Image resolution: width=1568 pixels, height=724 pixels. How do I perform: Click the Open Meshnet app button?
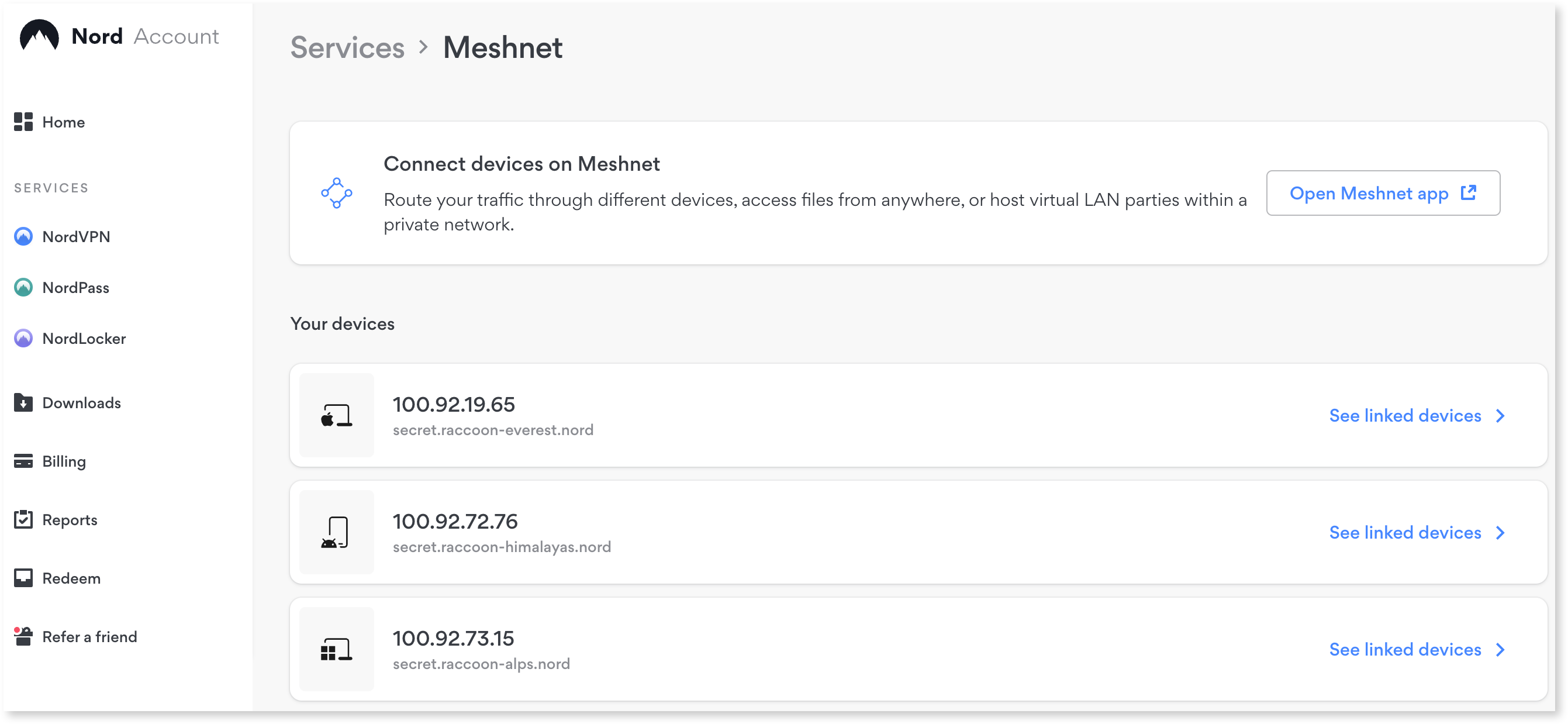coord(1382,193)
